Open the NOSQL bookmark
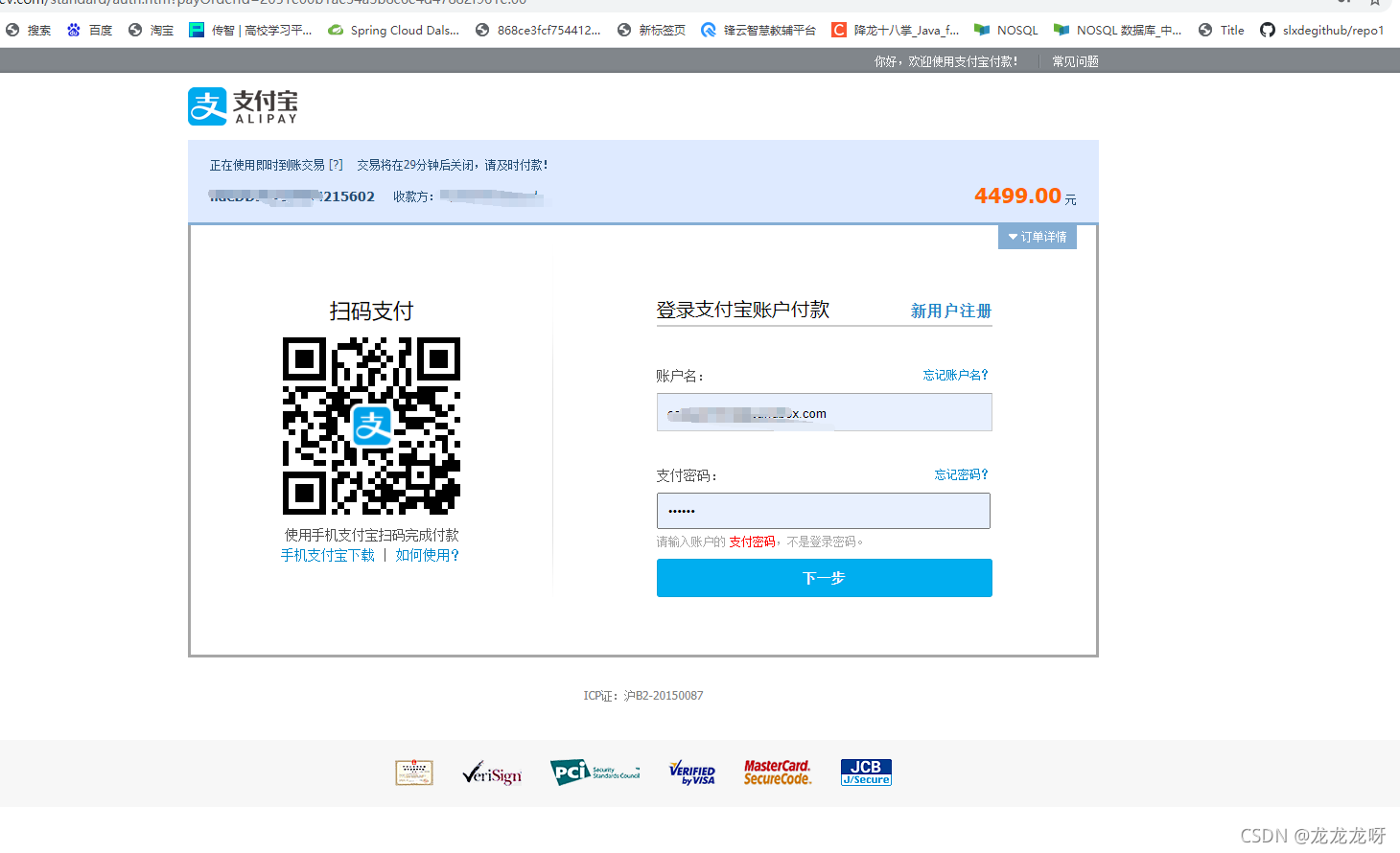 pos(1007,31)
